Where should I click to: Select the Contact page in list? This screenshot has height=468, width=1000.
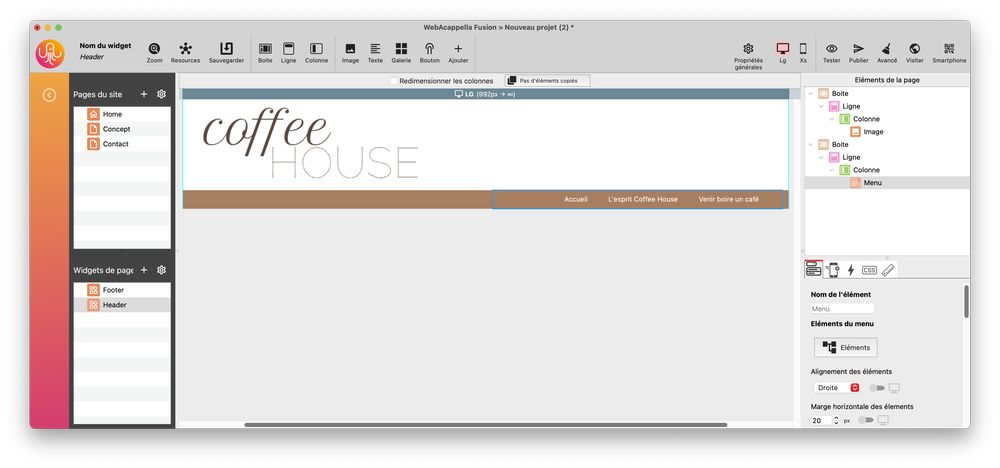(x=115, y=144)
